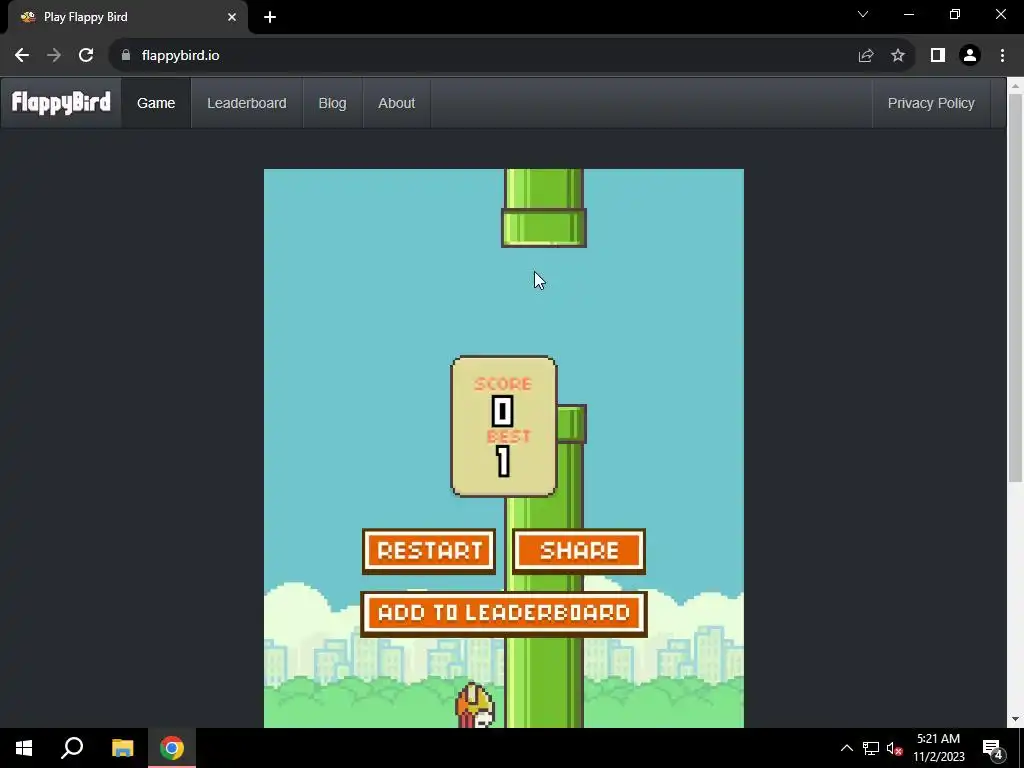Open the Windows Start menu
The width and height of the screenshot is (1024, 768).
coord(24,748)
